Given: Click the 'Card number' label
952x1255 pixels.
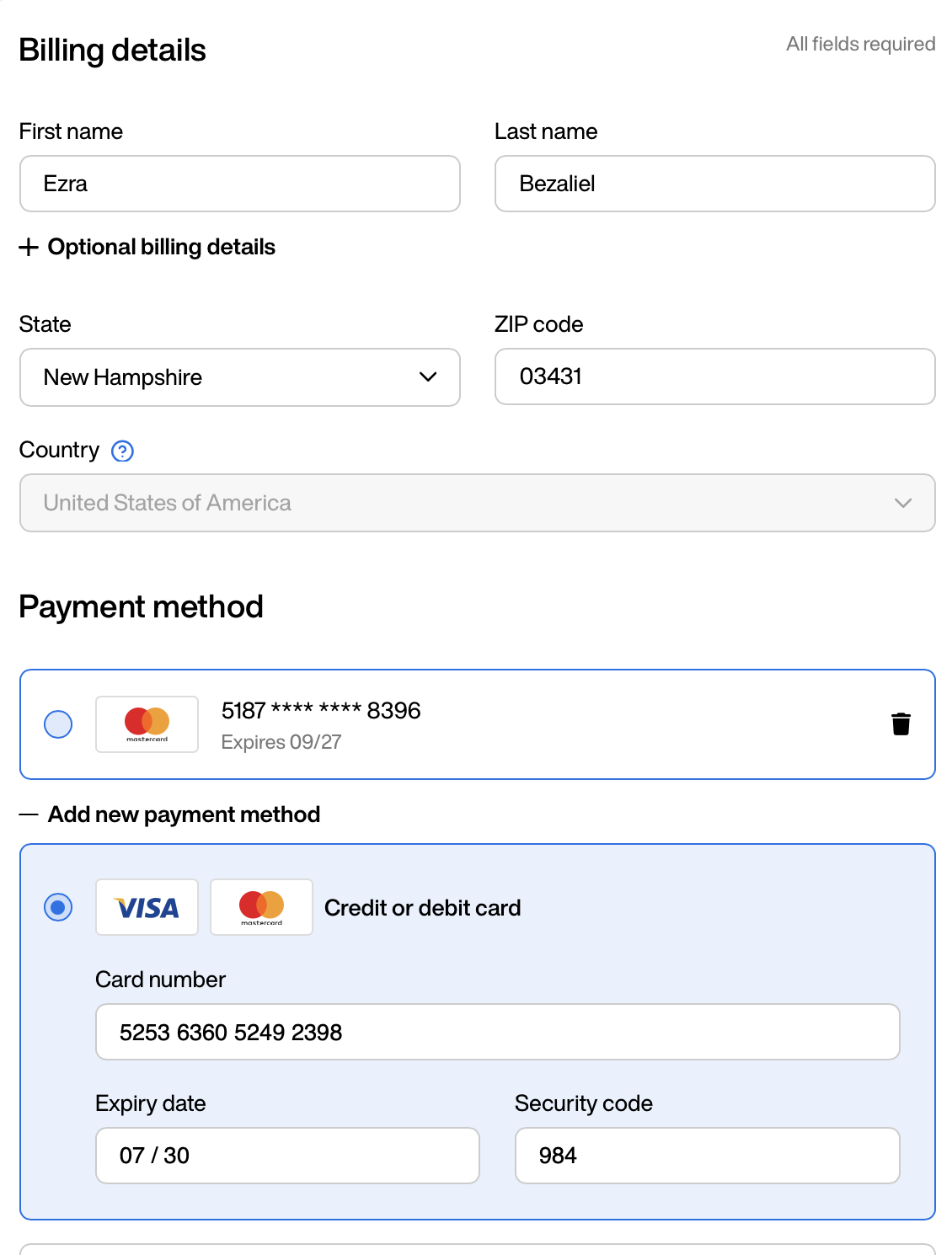Looking at the screenshot, I should click(x=161, y=980).
